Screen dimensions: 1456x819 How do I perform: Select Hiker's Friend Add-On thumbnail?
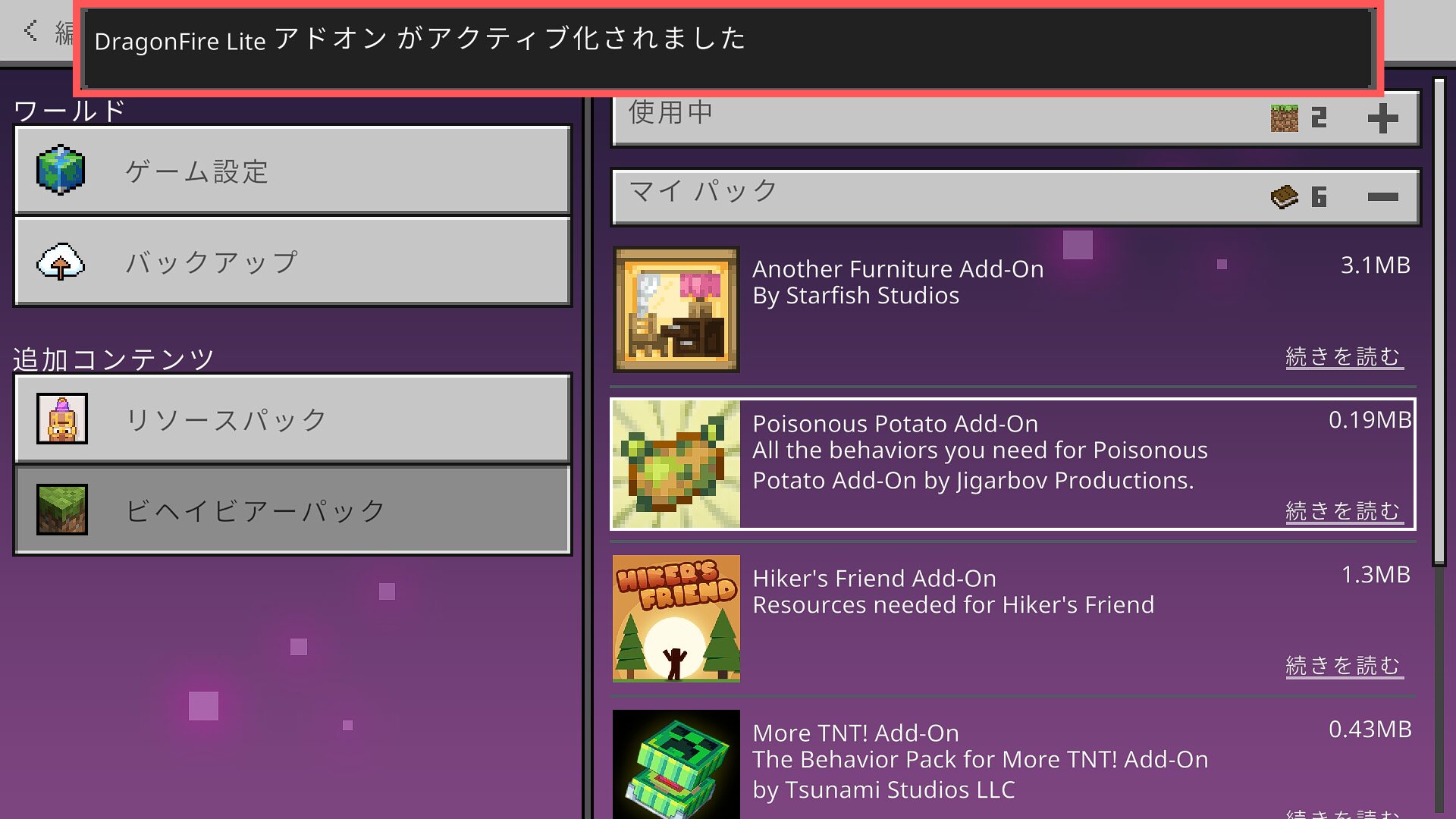676,619
